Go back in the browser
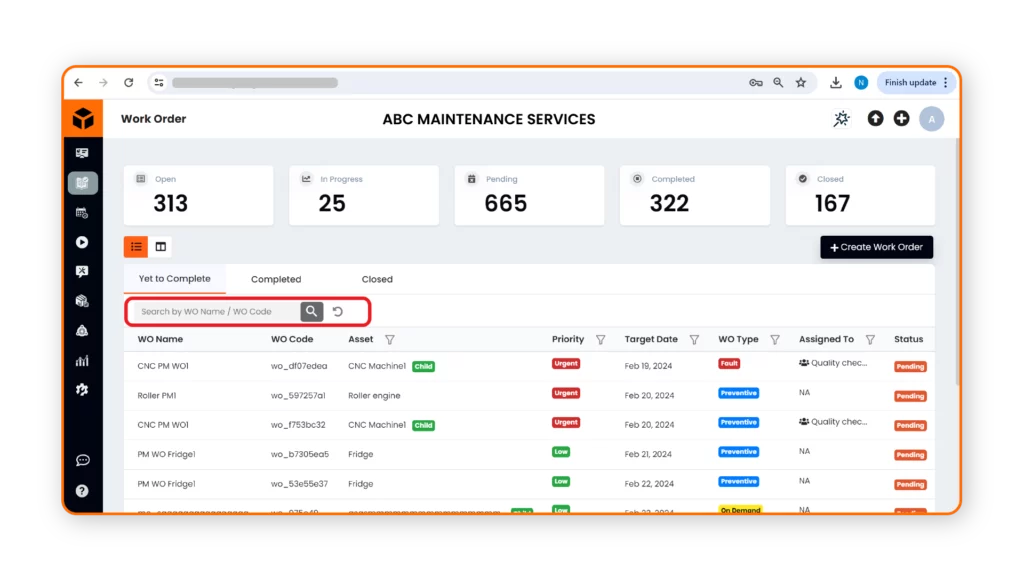Screen dimensions: 1024x576 pyautogui.click(x=78, y=82)
